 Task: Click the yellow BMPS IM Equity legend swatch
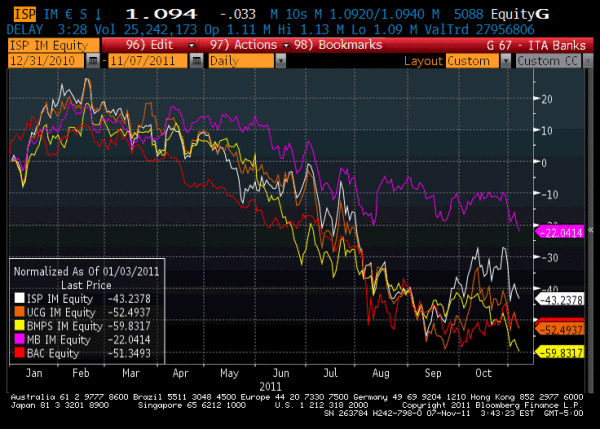coord(20,325)
